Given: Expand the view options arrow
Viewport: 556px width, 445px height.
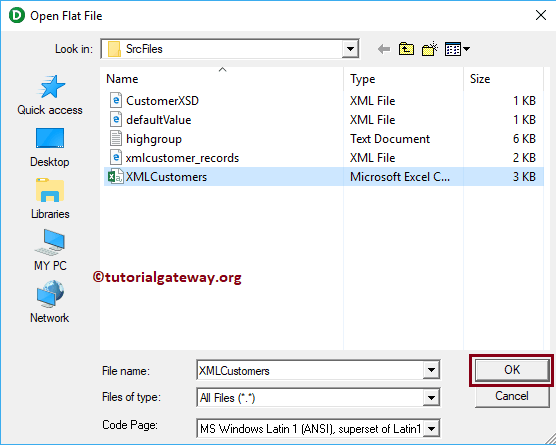Looking at the screenshot, I should tap(466, 49).
